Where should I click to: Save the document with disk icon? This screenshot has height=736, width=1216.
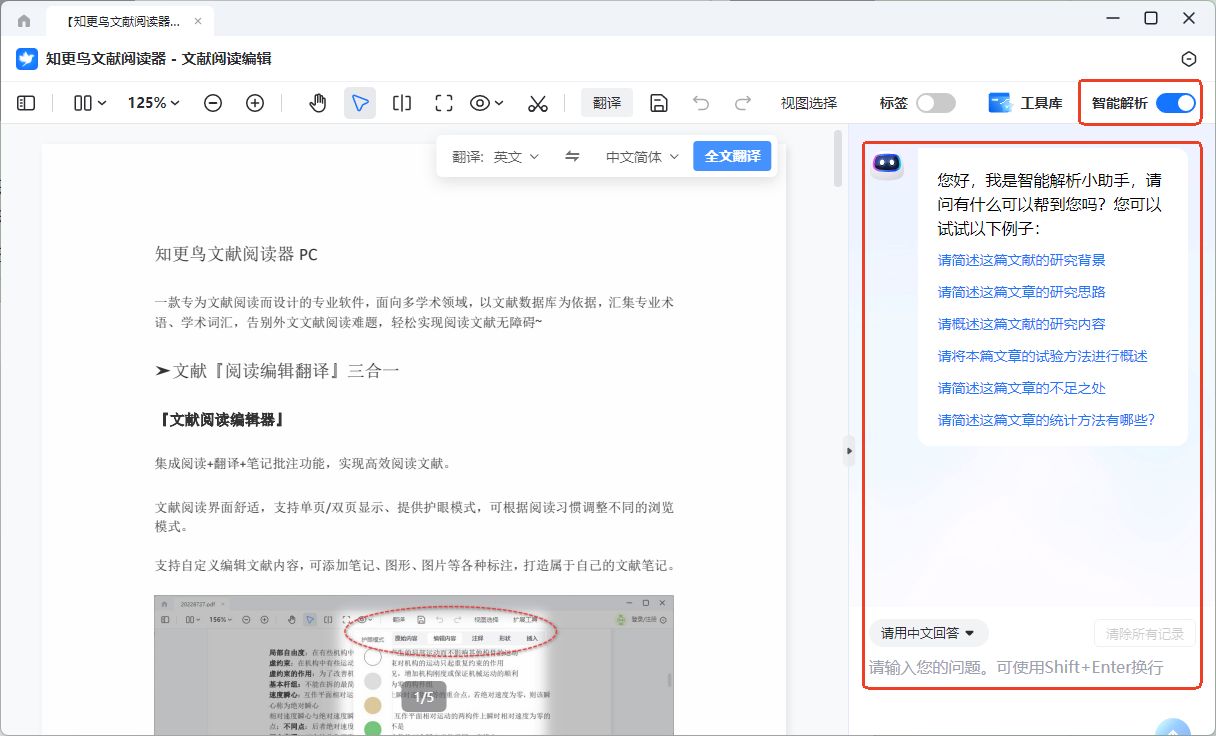pos(659,103)
